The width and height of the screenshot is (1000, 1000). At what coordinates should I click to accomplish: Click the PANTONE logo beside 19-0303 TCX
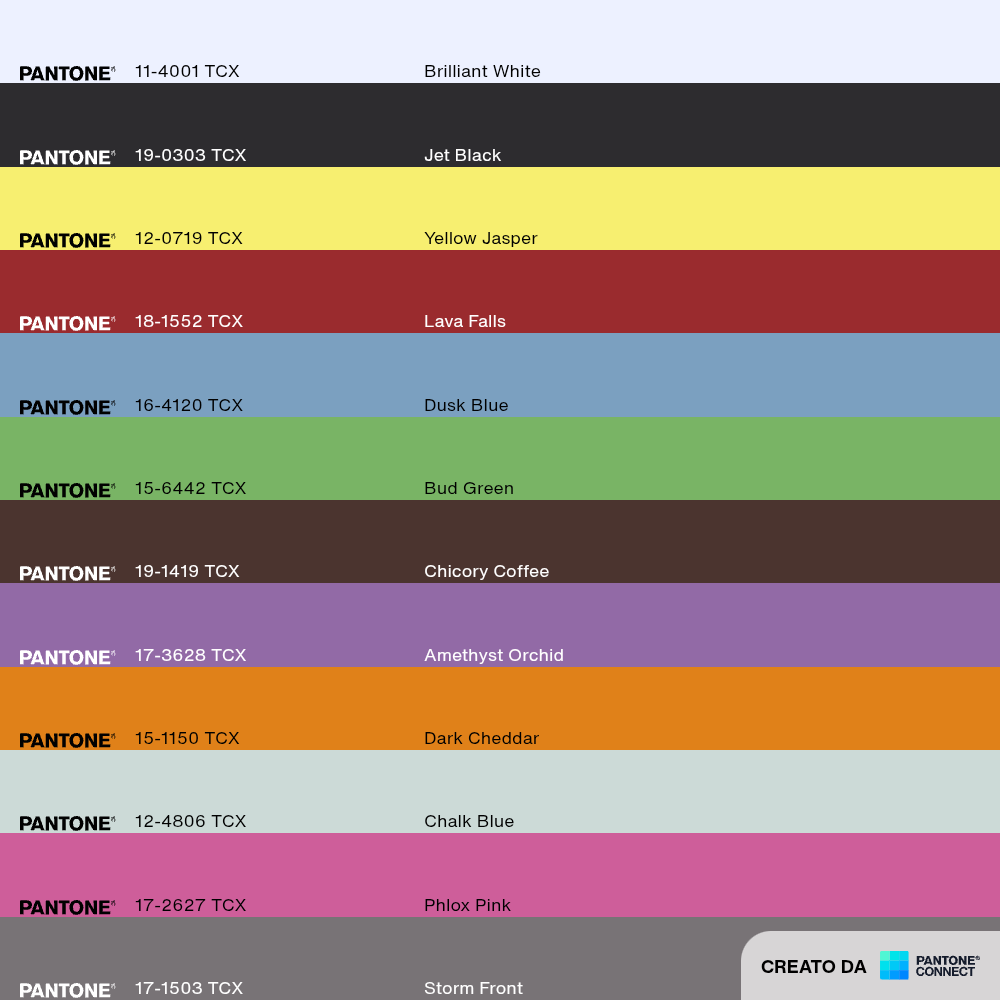pyautogui.click(x=67, y=158)
